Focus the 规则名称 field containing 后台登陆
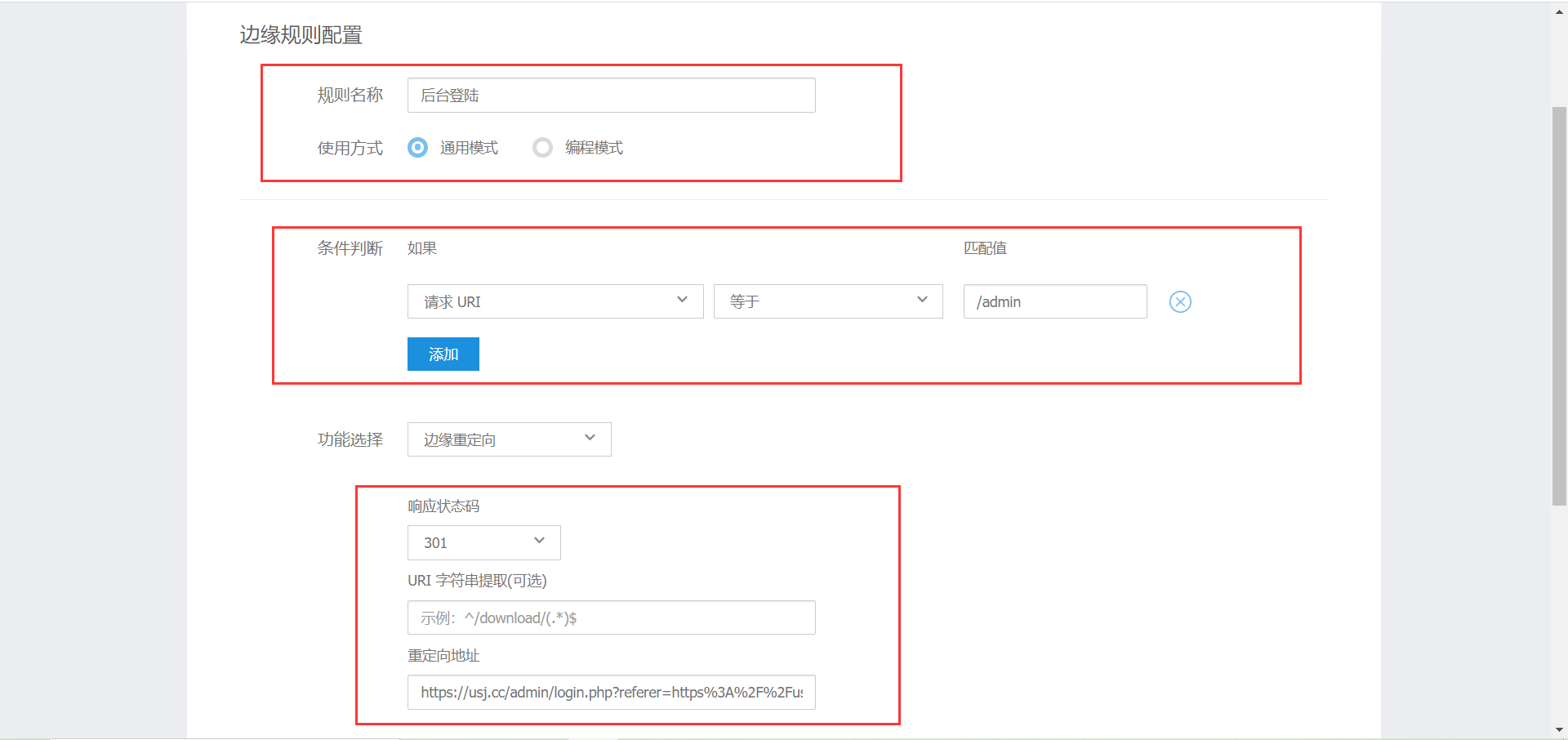The height and width of the screenshot is (740, 1568). [611, 96]
